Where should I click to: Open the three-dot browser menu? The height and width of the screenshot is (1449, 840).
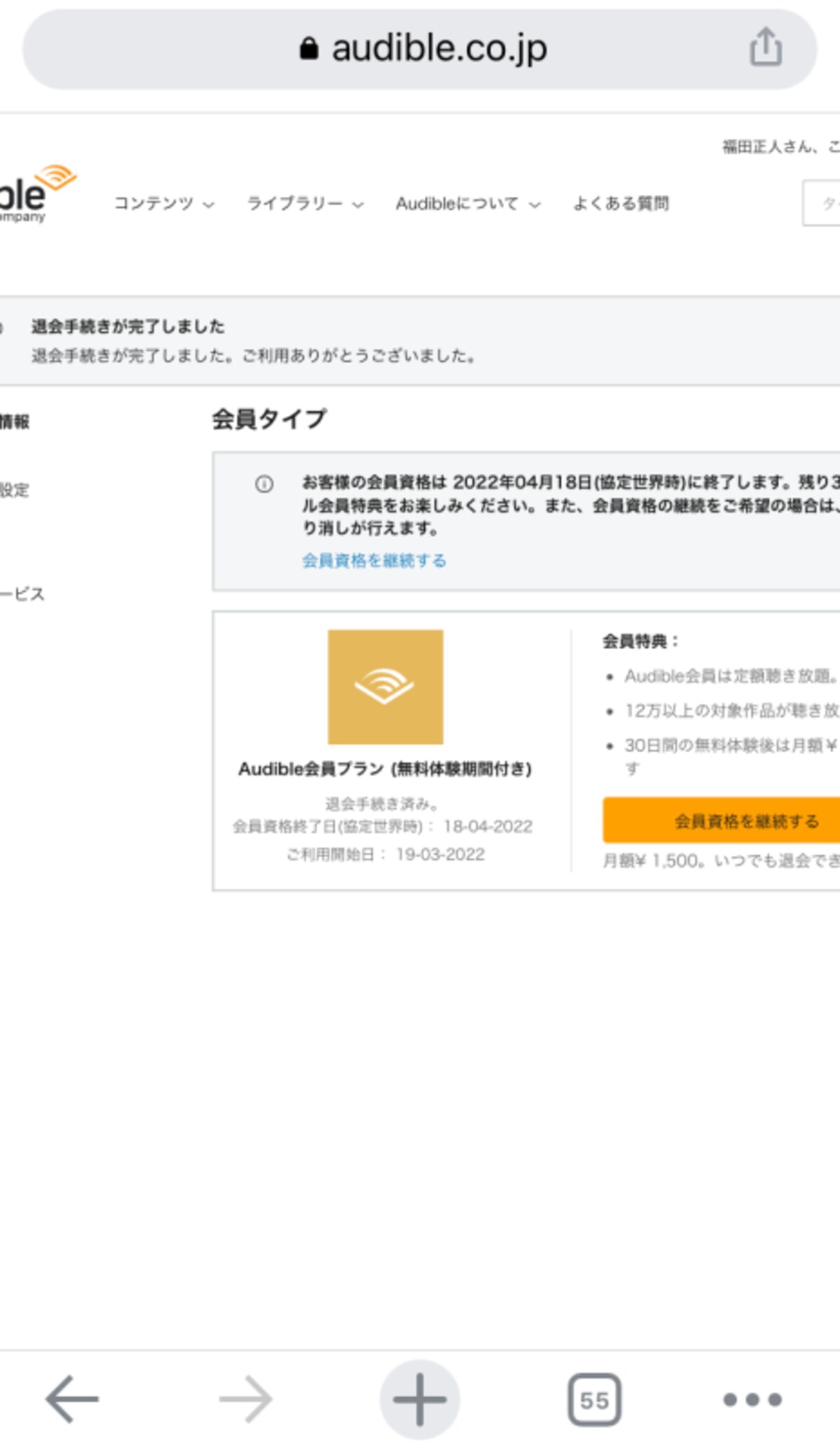[752, 1399]
